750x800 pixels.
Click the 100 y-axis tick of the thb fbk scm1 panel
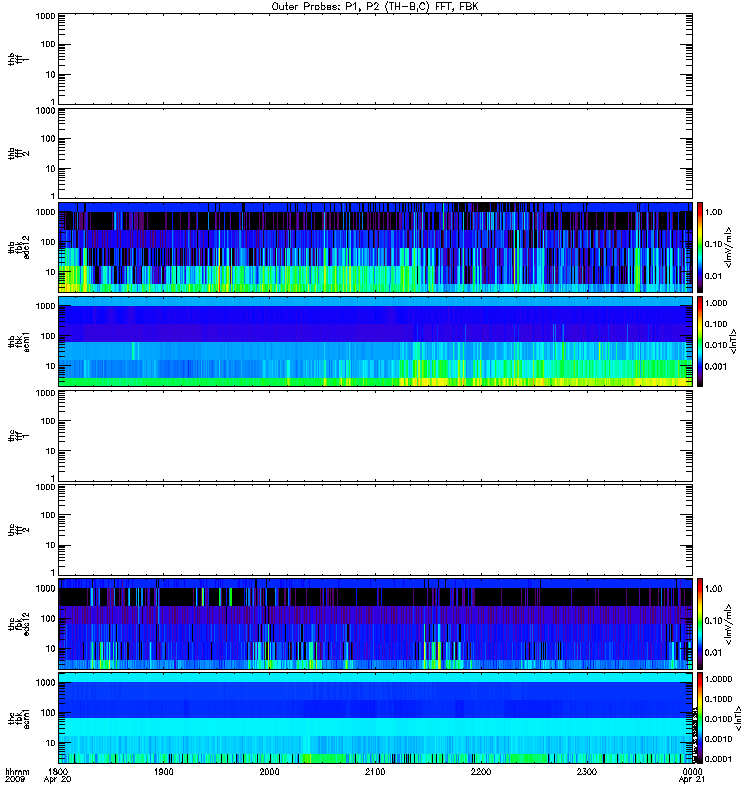pos(48,336)
